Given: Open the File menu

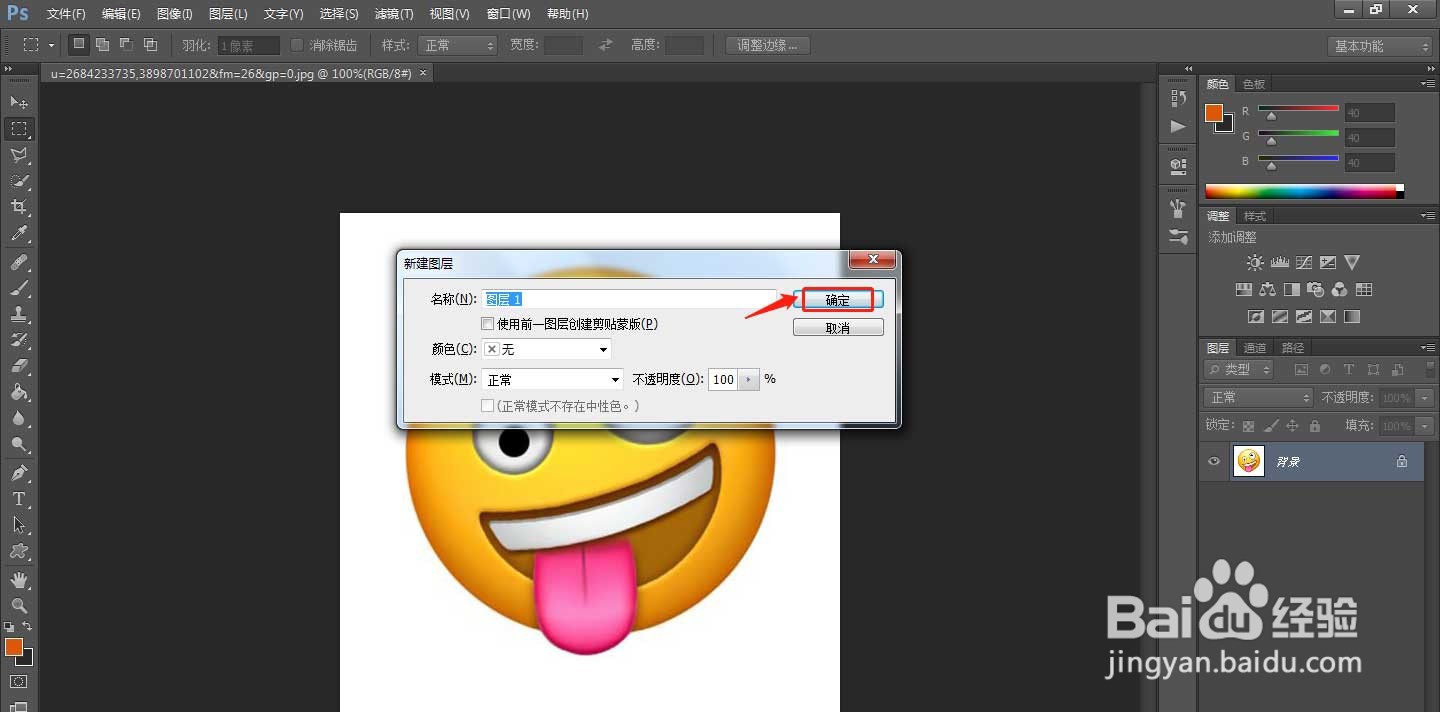Looking at the screenshot, I should point(66,14).
